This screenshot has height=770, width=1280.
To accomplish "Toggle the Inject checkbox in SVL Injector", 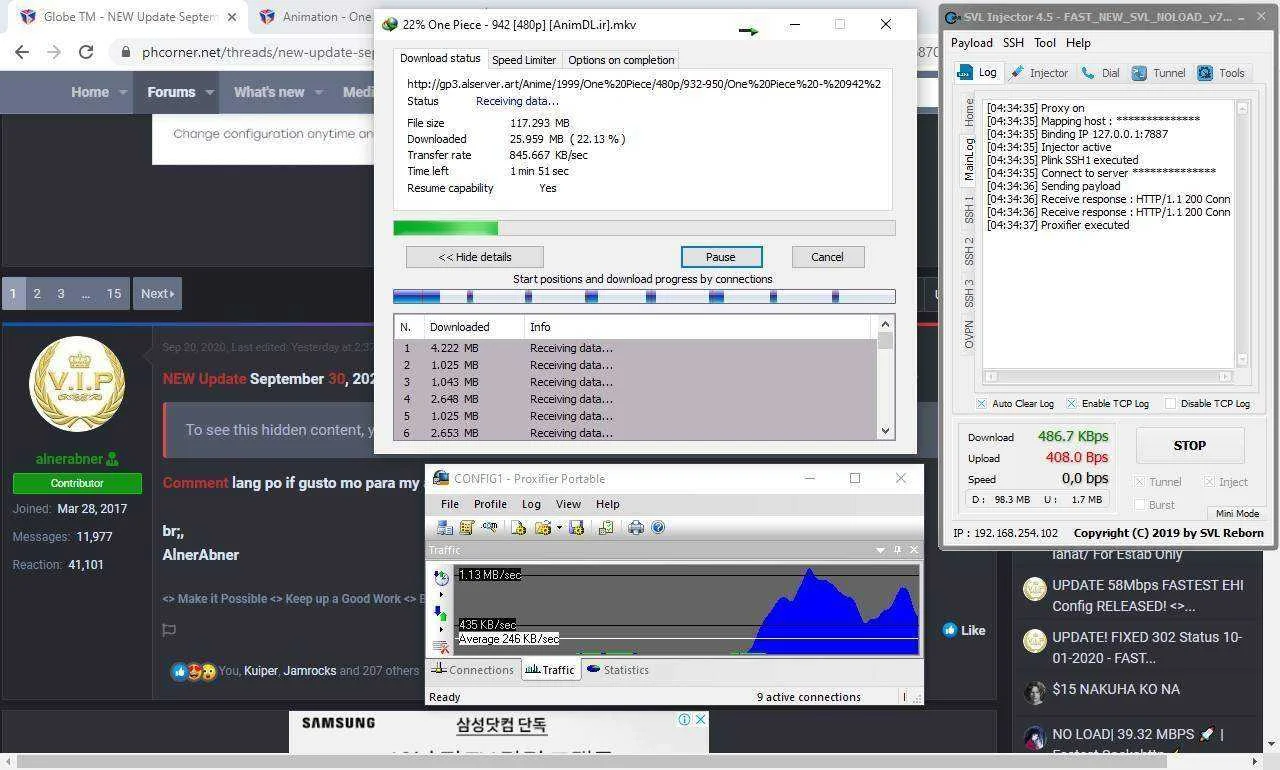I will tap(1208, 482).
